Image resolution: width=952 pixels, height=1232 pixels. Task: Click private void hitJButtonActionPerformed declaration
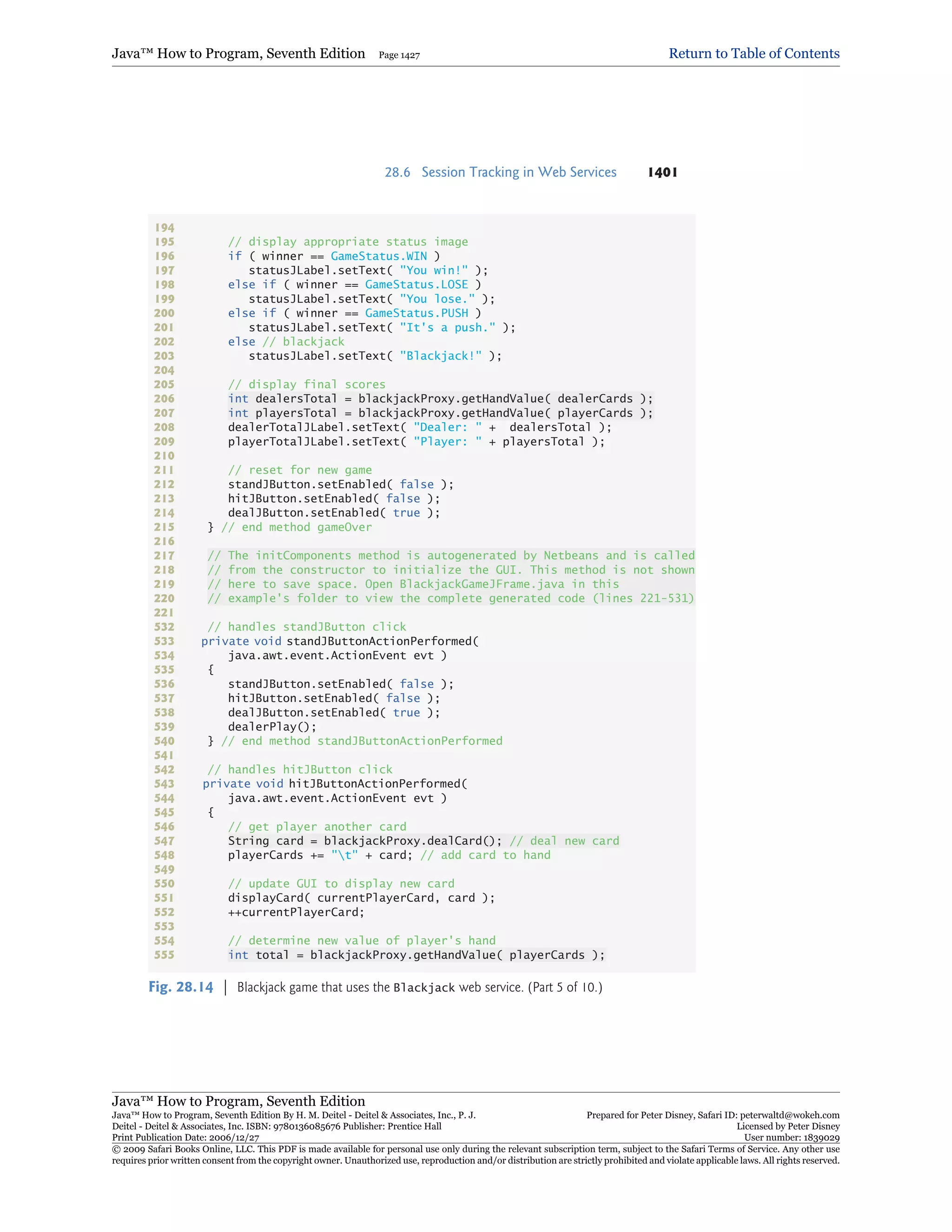(335, 783)
